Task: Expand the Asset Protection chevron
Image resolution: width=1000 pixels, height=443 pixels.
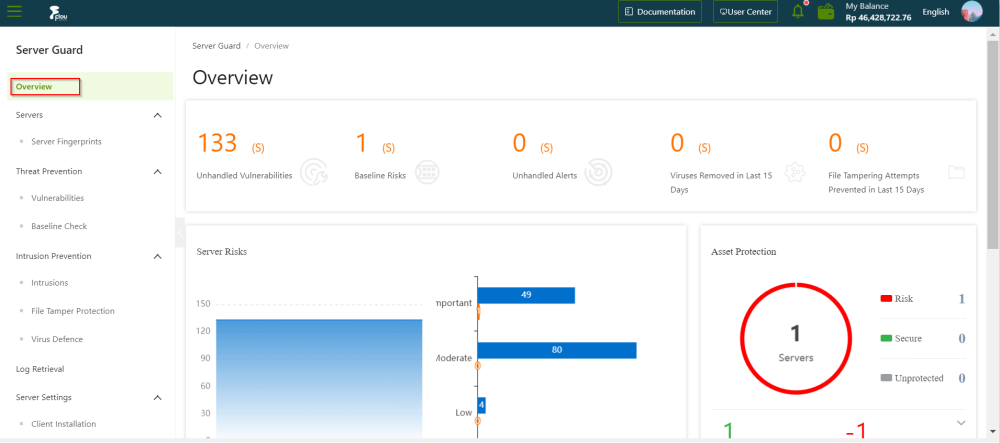Action: tap(961, 423)
